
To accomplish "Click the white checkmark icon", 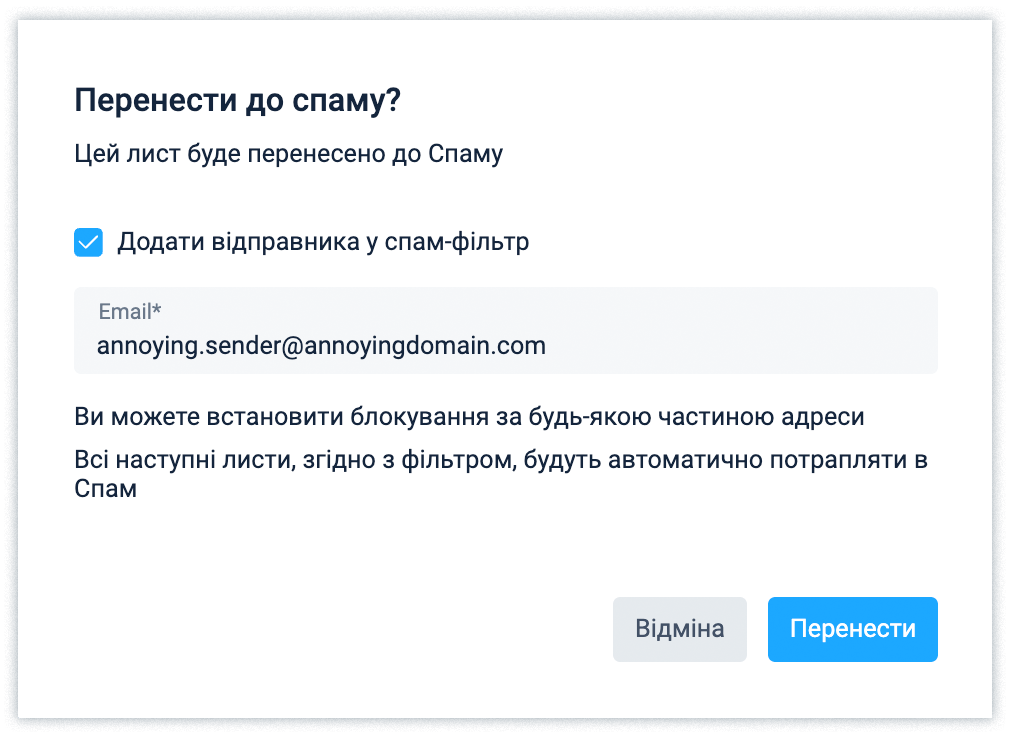I will (x=88, y=242).
